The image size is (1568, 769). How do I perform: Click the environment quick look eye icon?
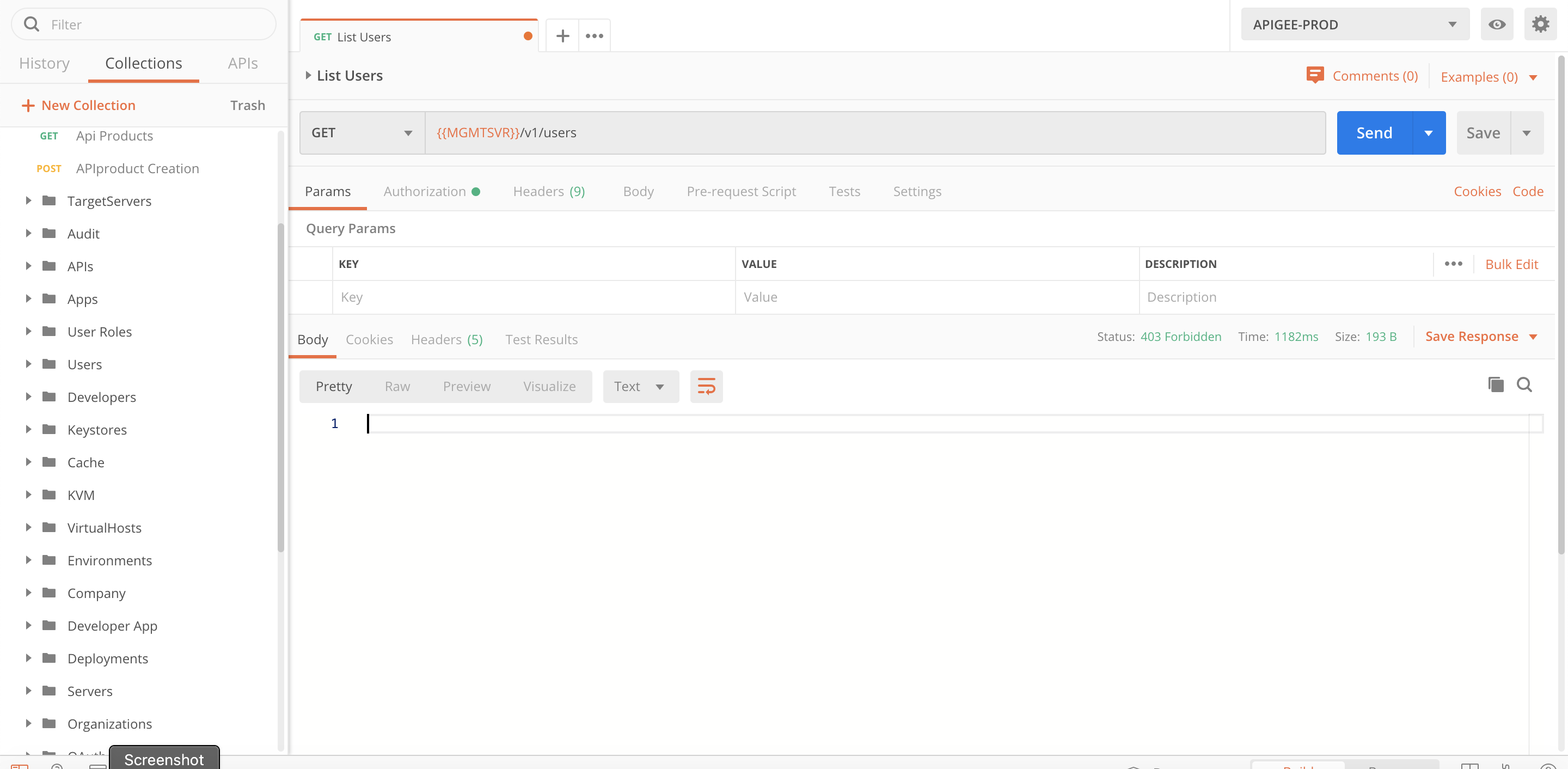1496,25
